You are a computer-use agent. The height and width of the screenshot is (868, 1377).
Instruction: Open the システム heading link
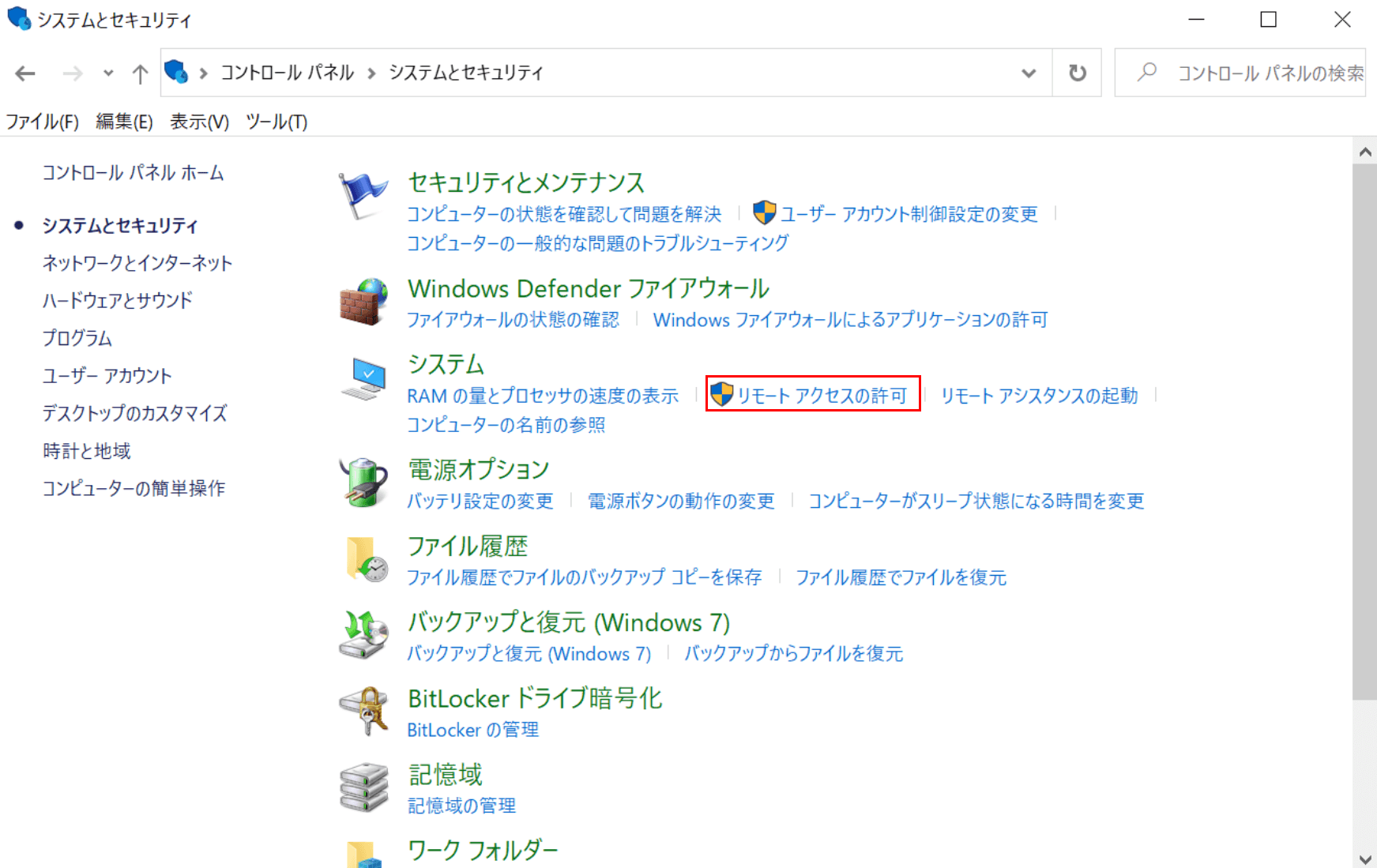pyautogui.click(x=446, y=364)
